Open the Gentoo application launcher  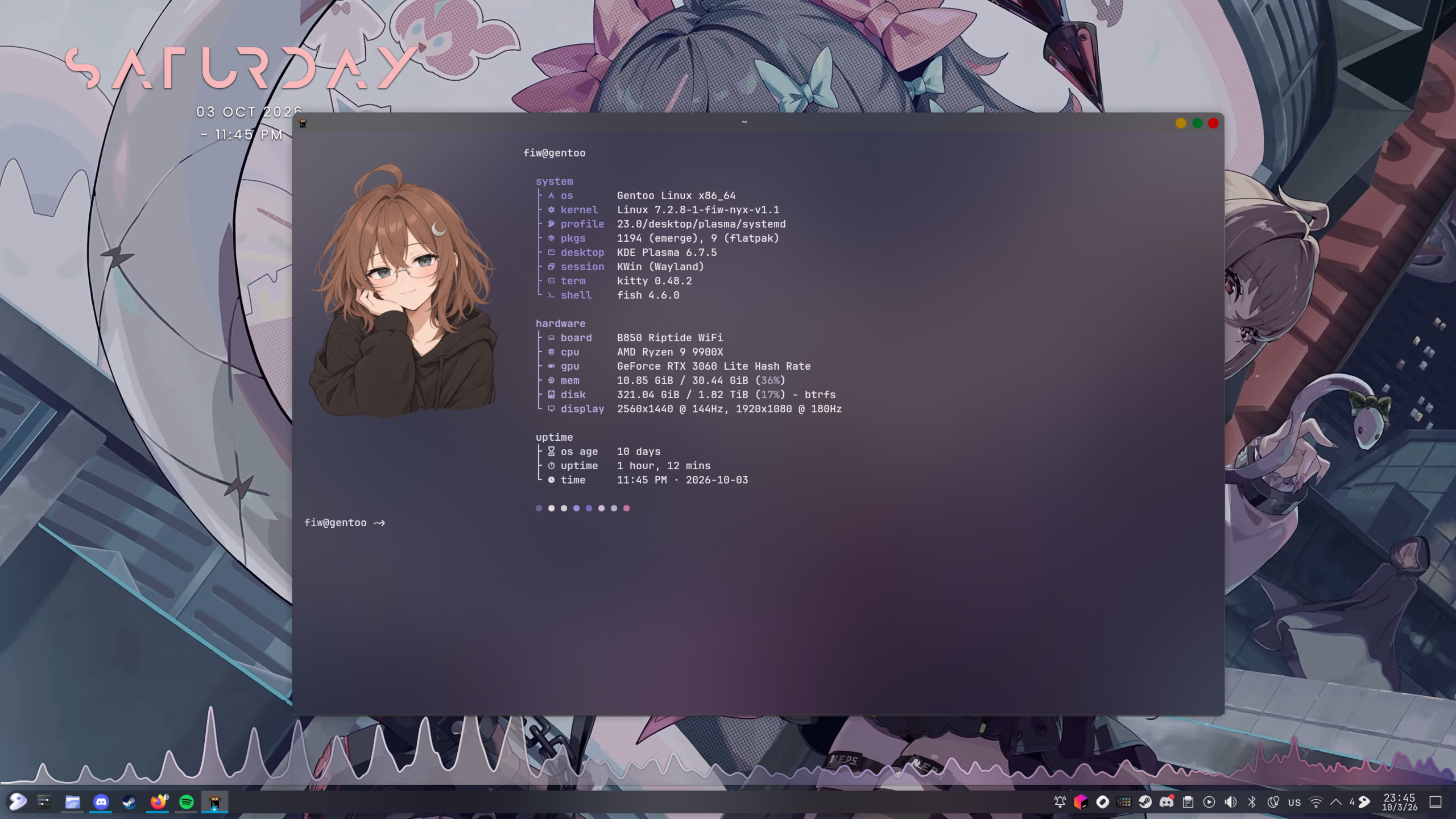tap(17, 802)
